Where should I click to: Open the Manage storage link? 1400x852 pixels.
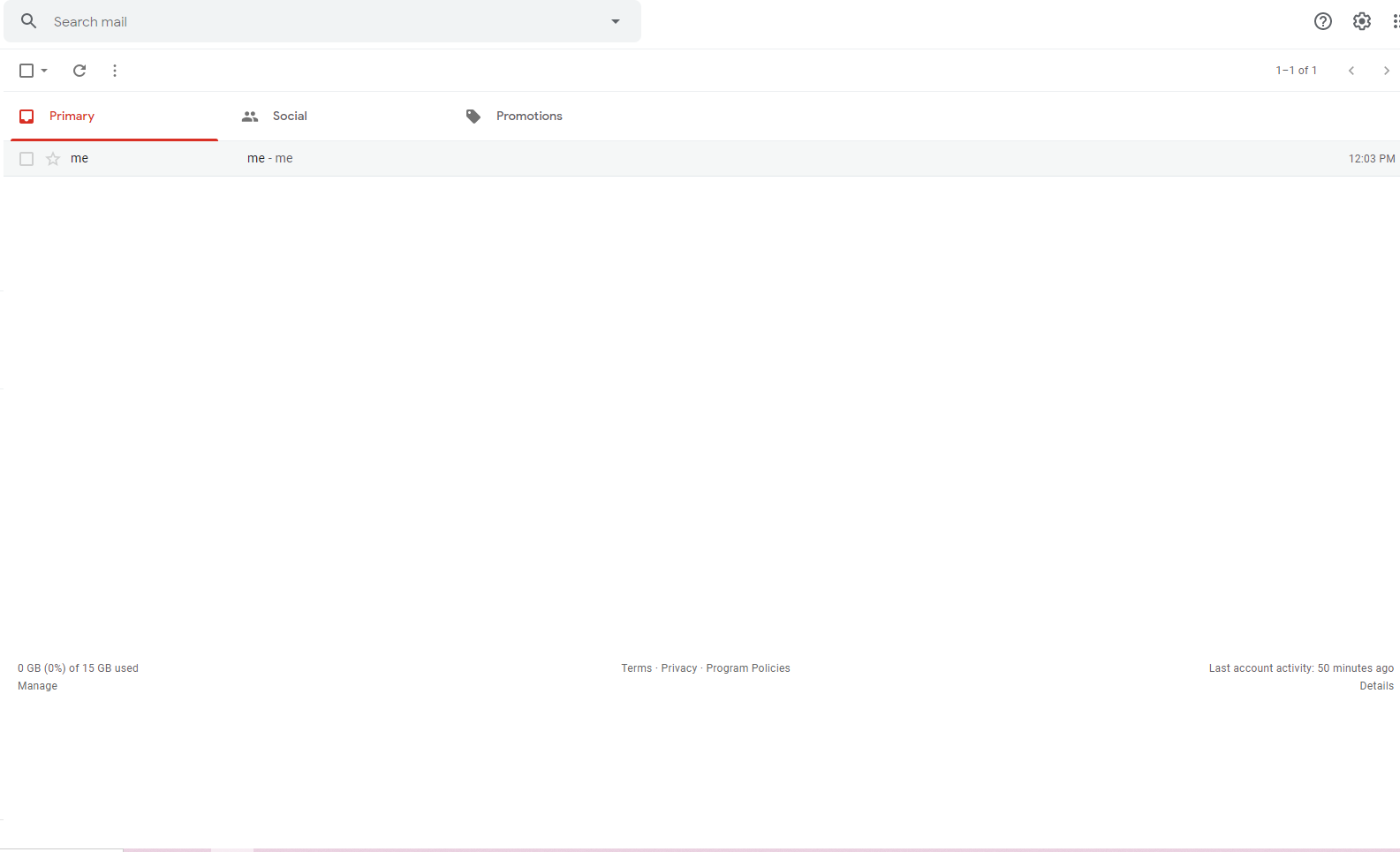click(37, 686)
